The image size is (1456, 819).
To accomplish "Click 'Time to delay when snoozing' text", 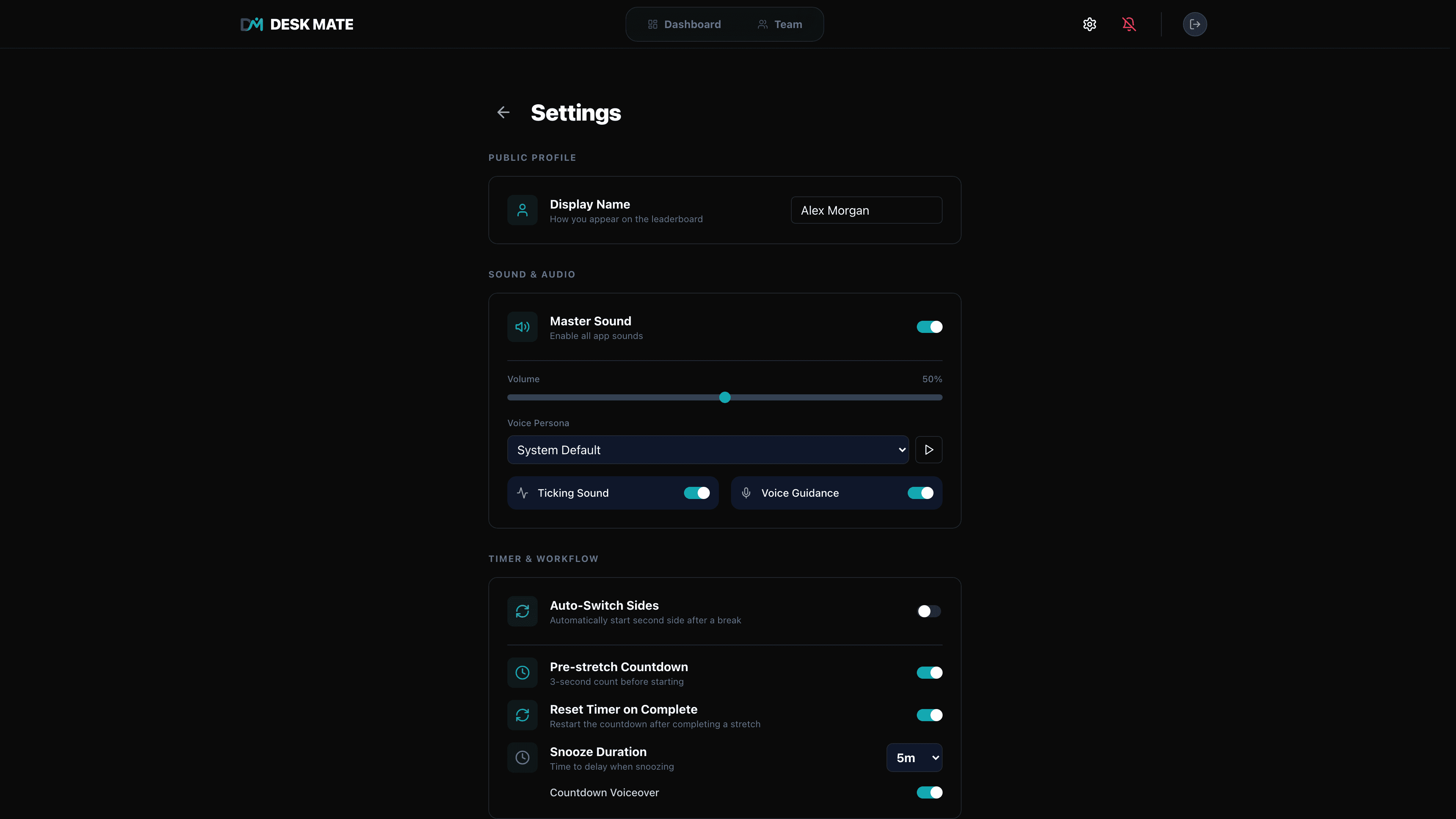I will (x=612, y=766).
